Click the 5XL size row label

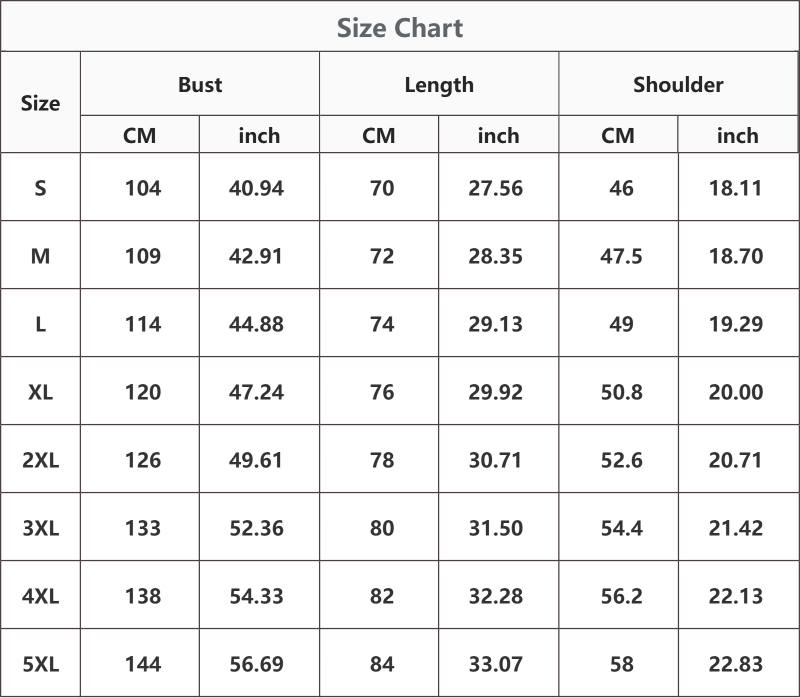point(40,664)
